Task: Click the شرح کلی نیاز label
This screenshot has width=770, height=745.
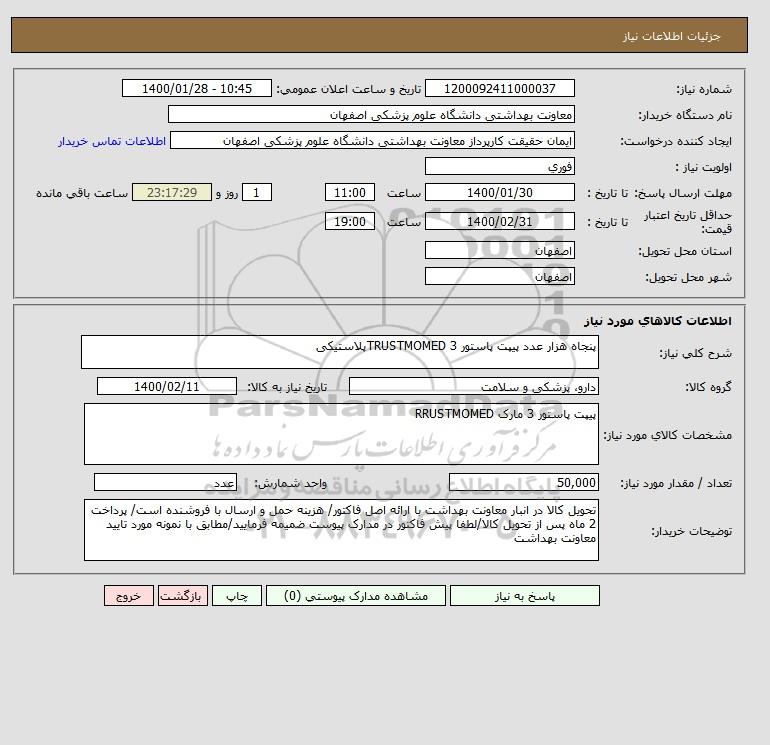Action: (x=695, y=353)
